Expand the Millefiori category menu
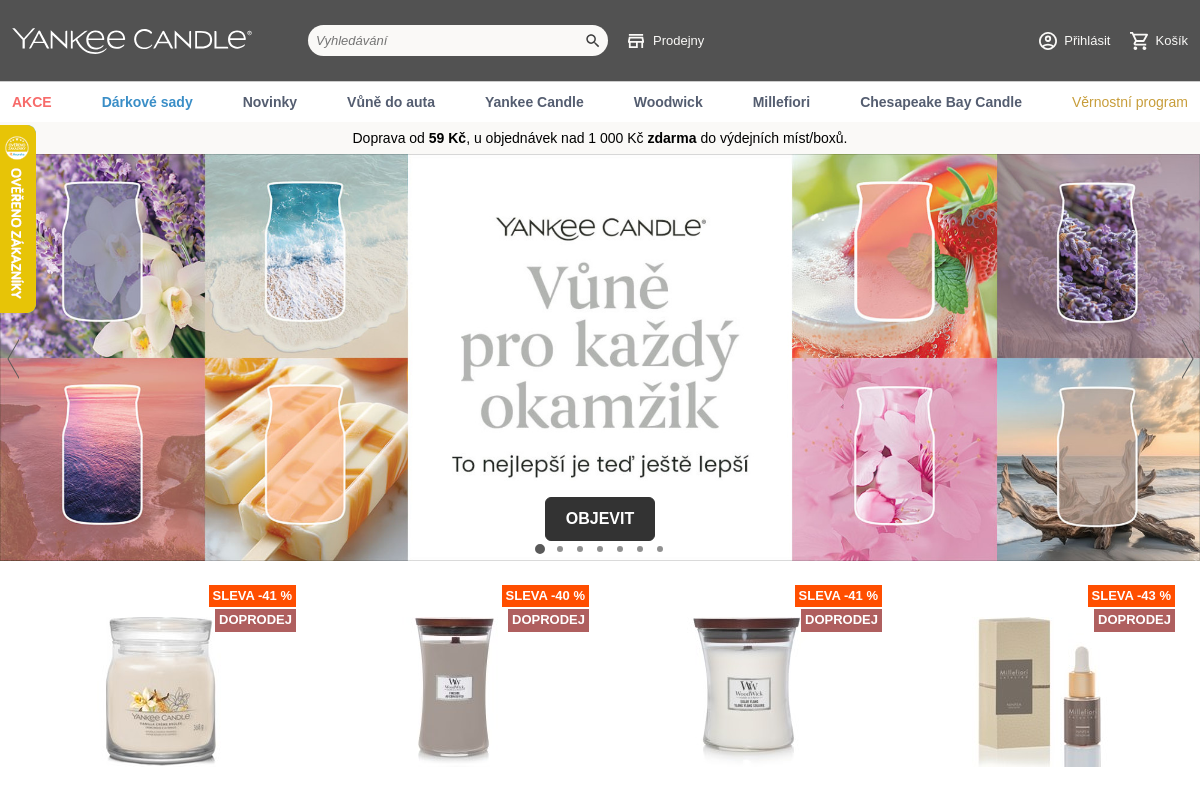The height and width of the screenshot is (800, 1200). [x=781, y=102]
